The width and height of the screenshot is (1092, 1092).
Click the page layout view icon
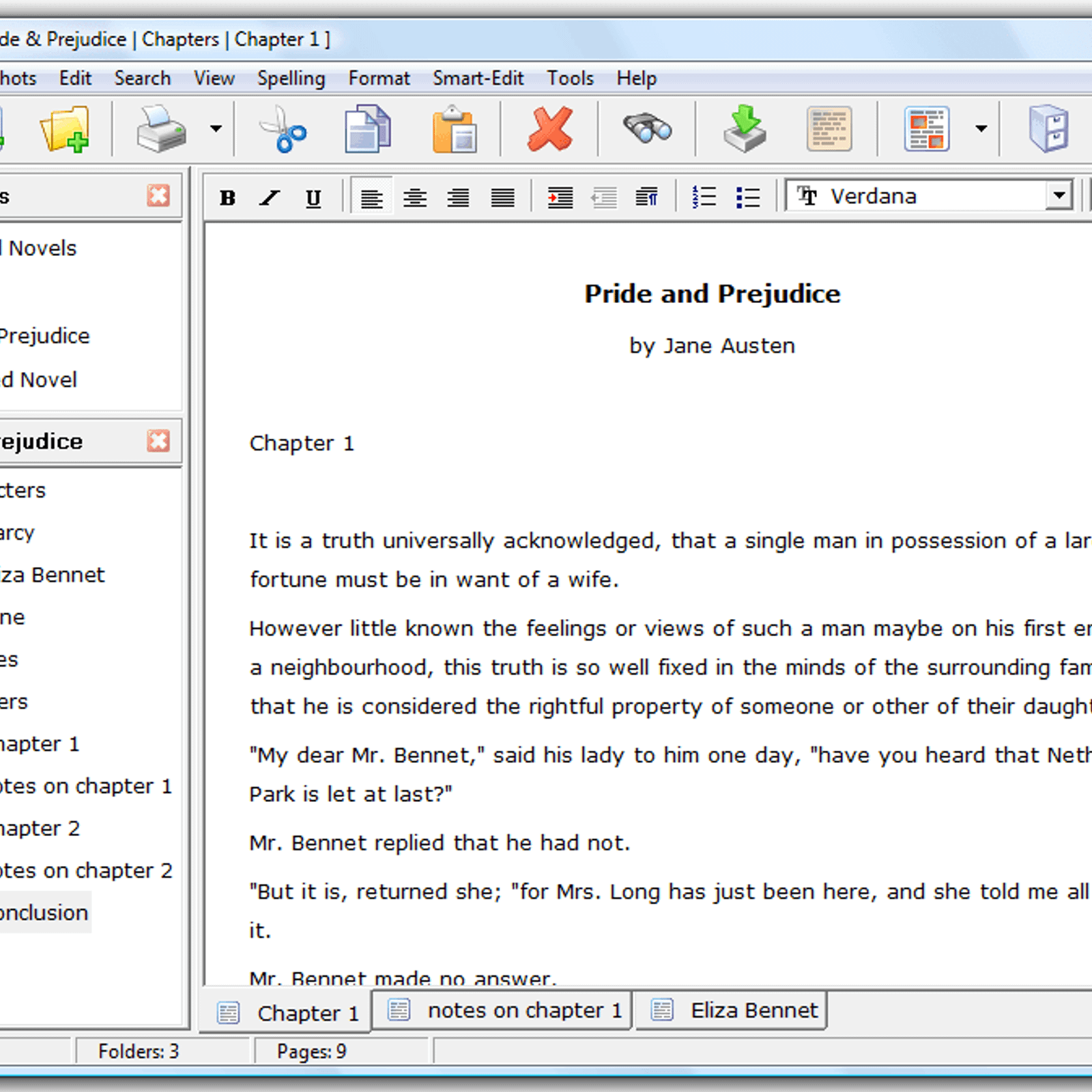click(x=927, y=128)
